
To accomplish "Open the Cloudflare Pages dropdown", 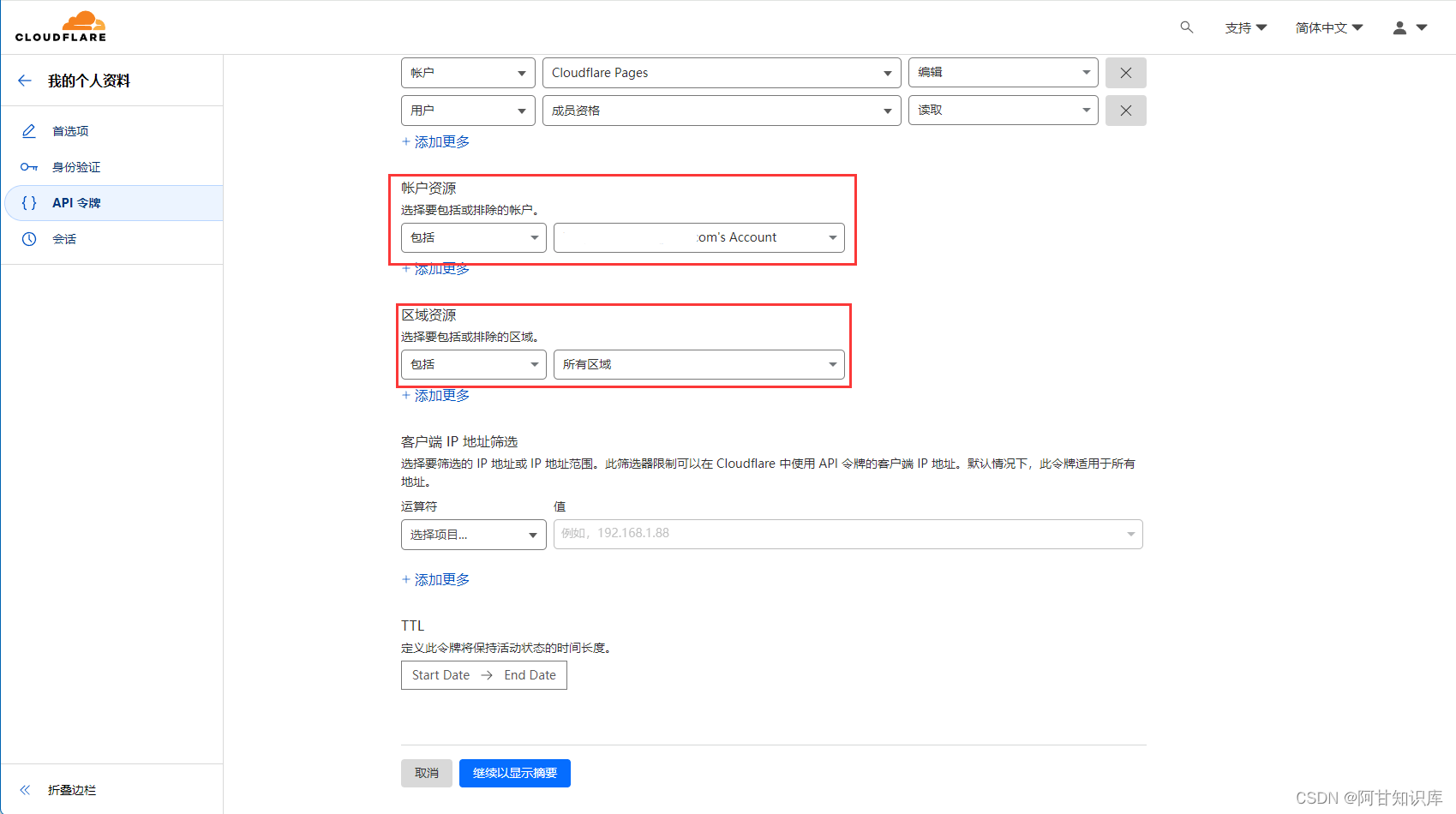I will click(722, 73).
